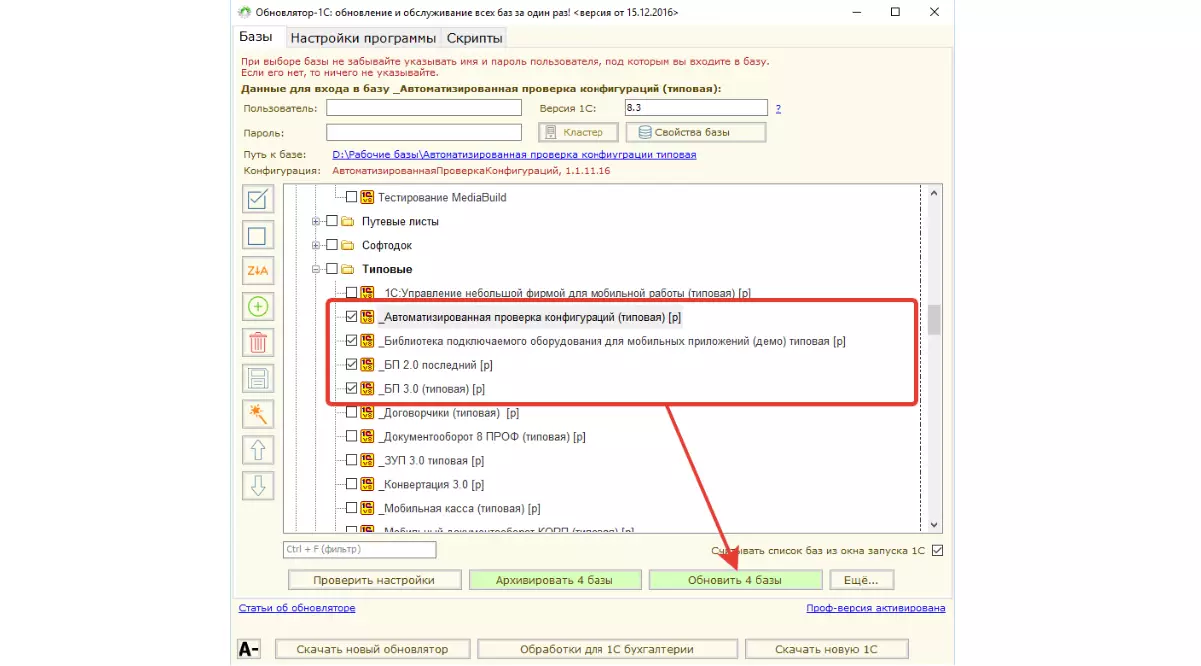The image size is (1201, 666).
Task: Check the Типовые folder checkbox
Action: 332,269
